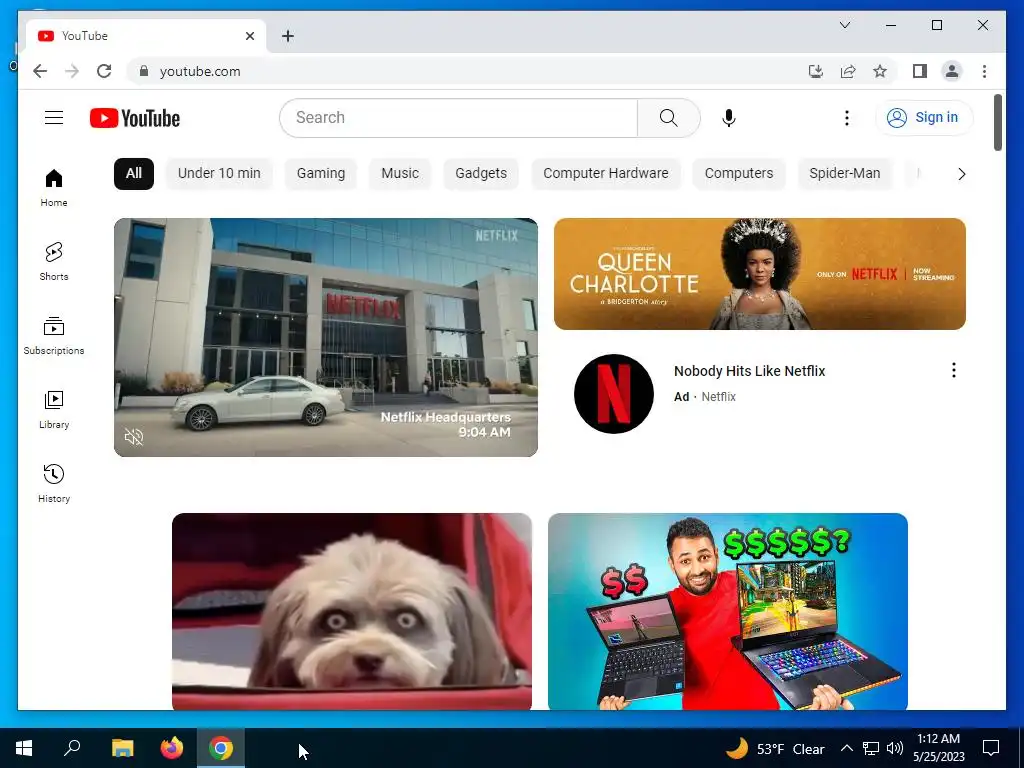Click browser back arrow
This screenshot has width=1024, height=768.
tap(40, 71)
